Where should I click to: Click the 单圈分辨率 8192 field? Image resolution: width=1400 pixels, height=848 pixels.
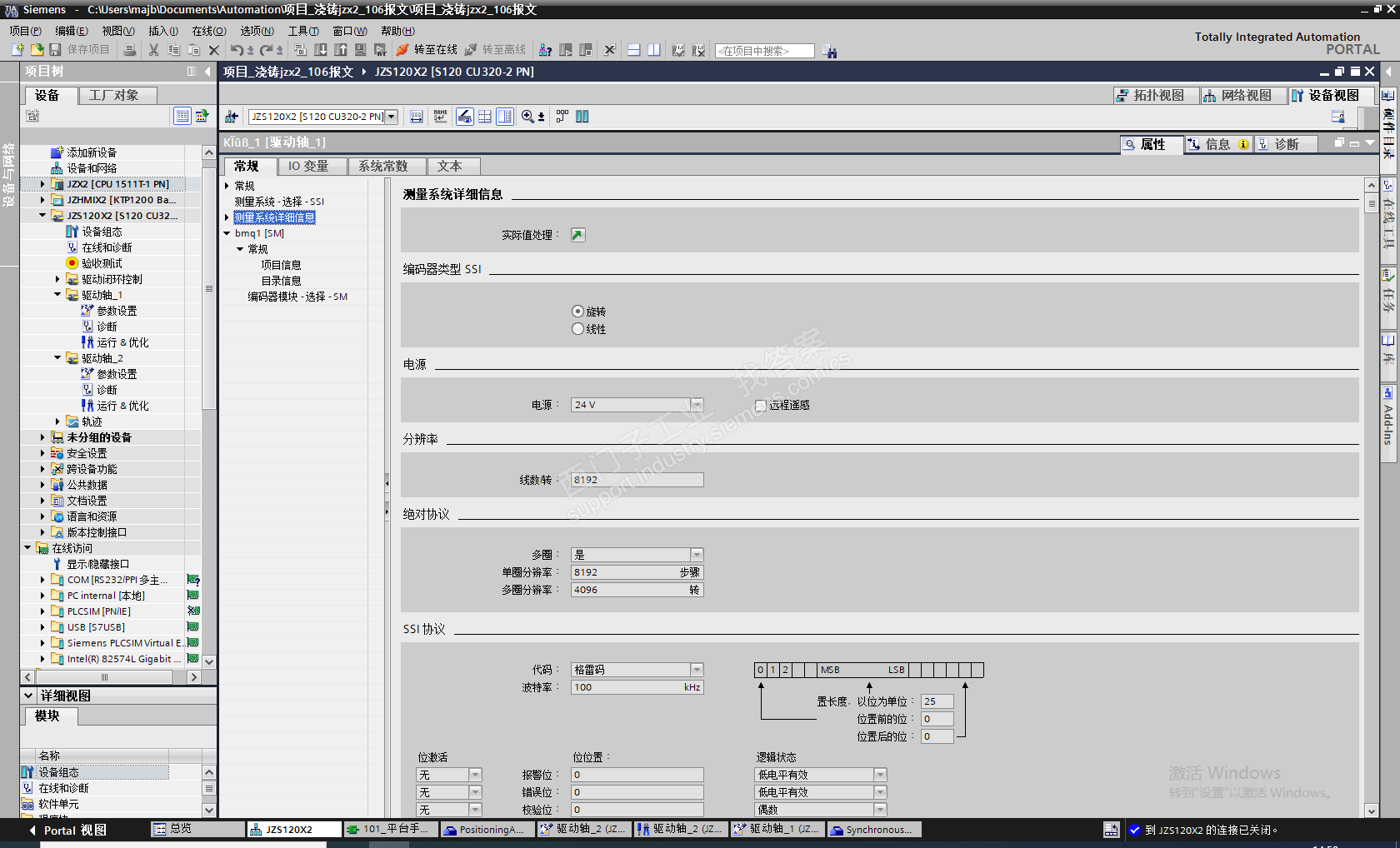point(637,572)
